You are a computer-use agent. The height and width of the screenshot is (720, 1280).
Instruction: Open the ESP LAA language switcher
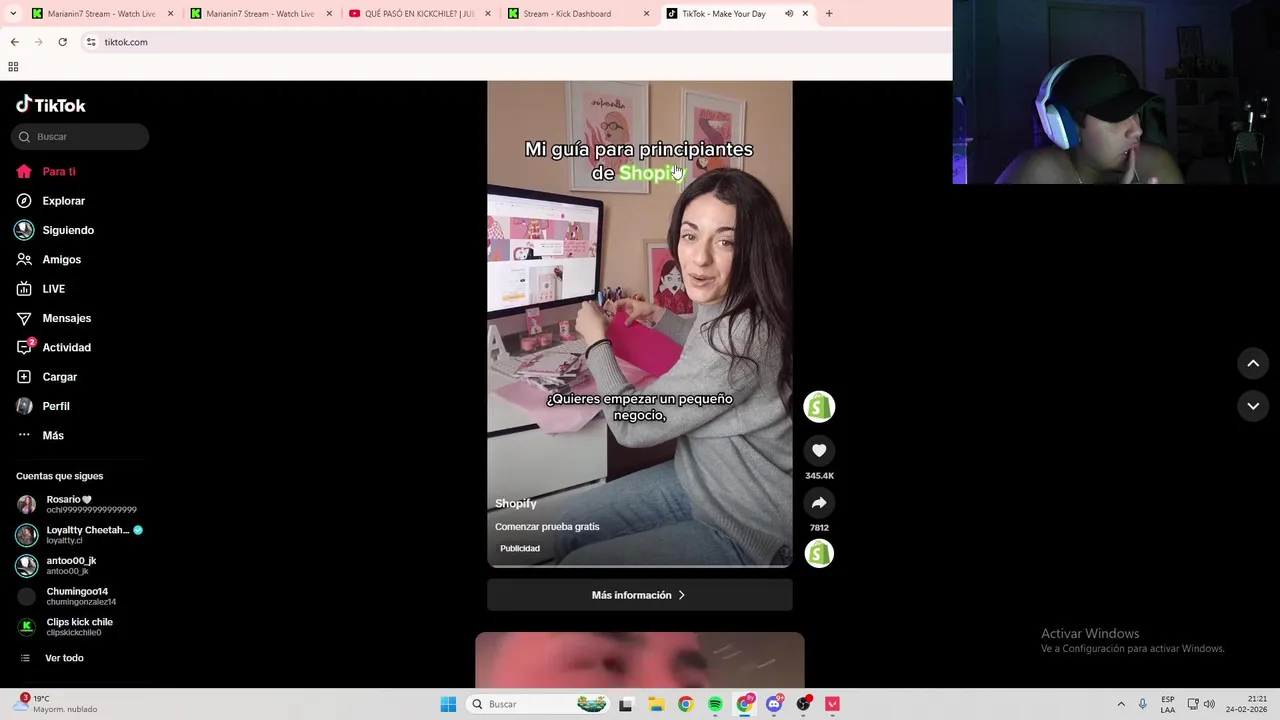(x=1168, y=704)
